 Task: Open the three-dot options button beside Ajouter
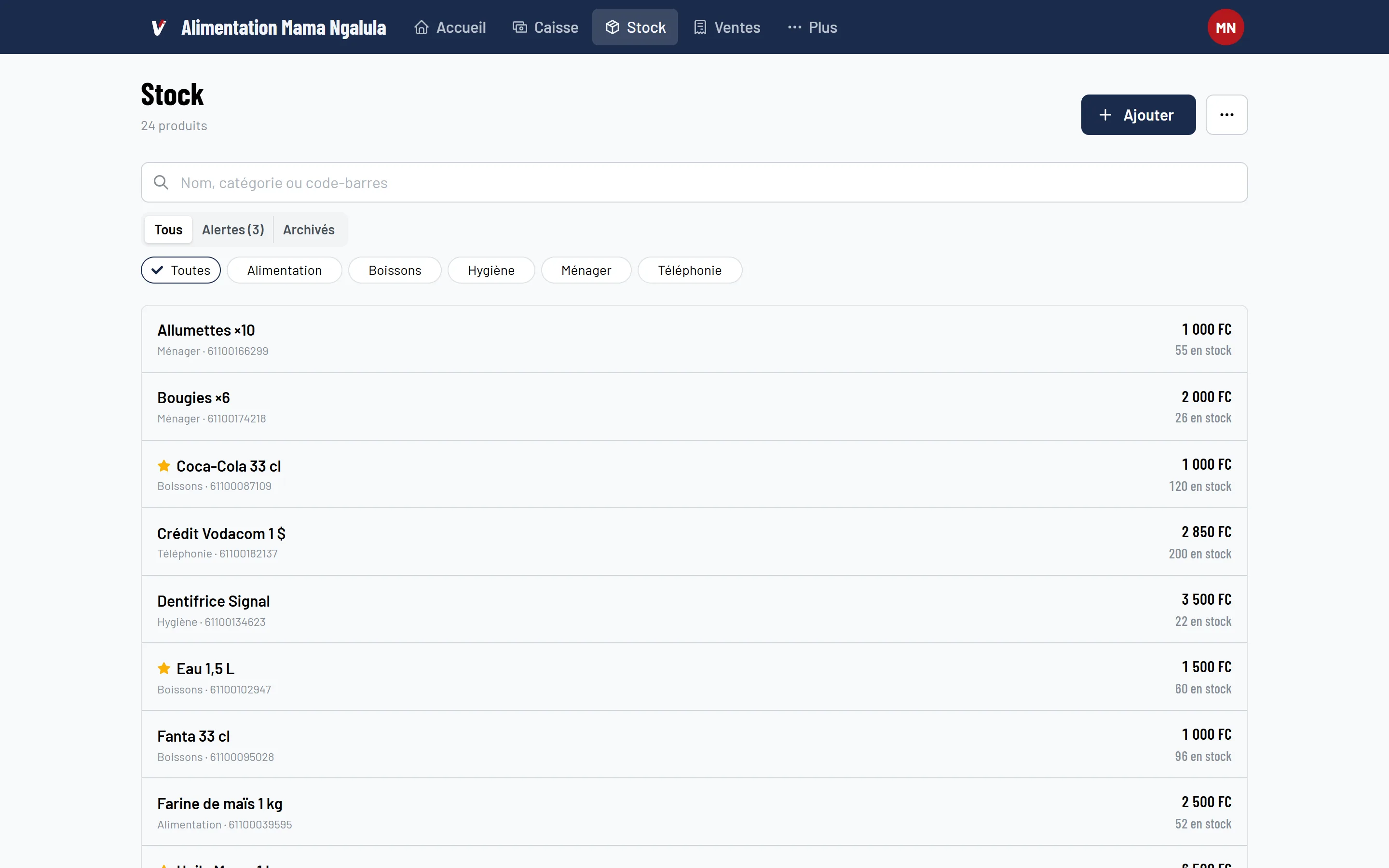1226,115
